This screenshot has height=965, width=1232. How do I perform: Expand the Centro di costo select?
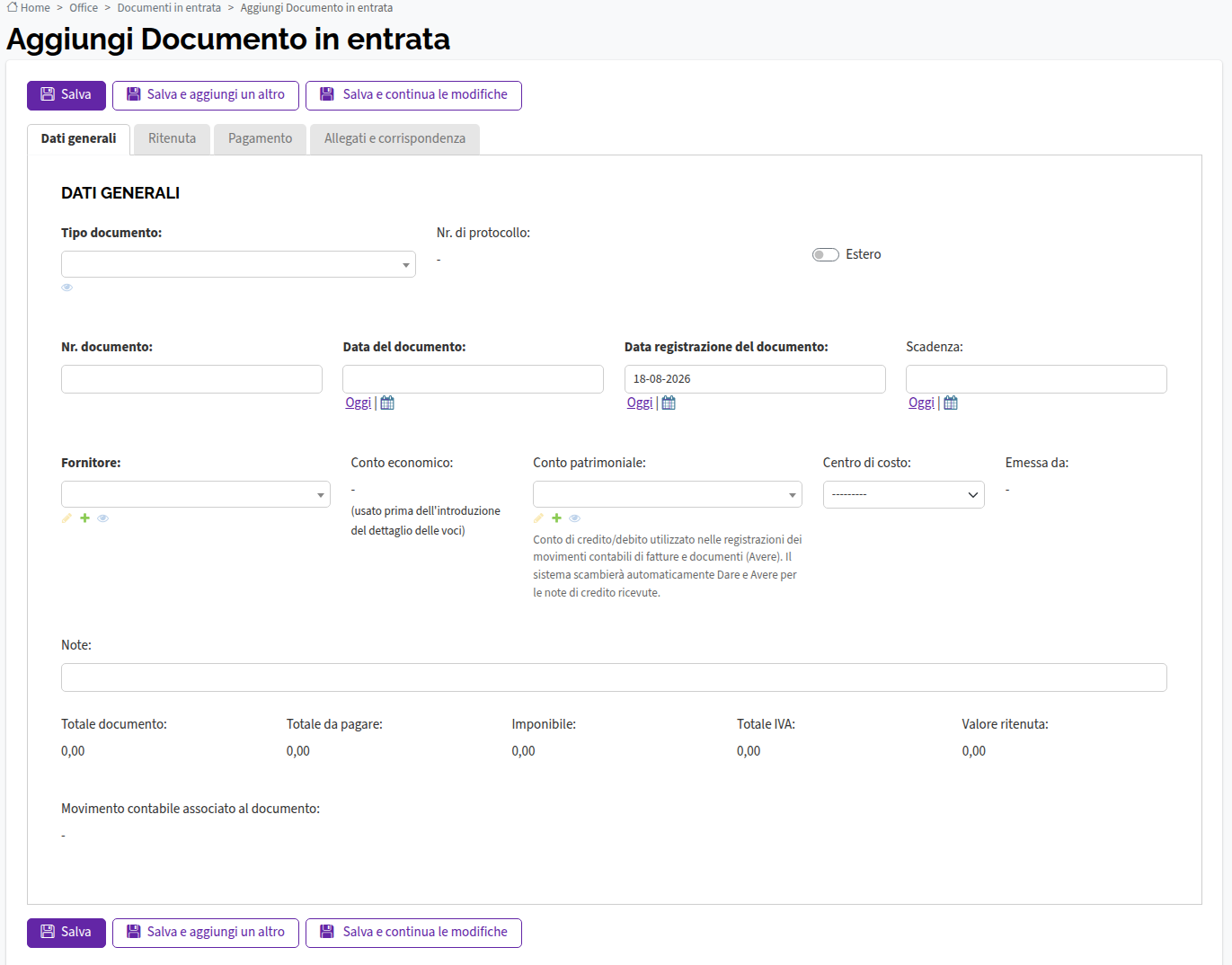[904, 494]
